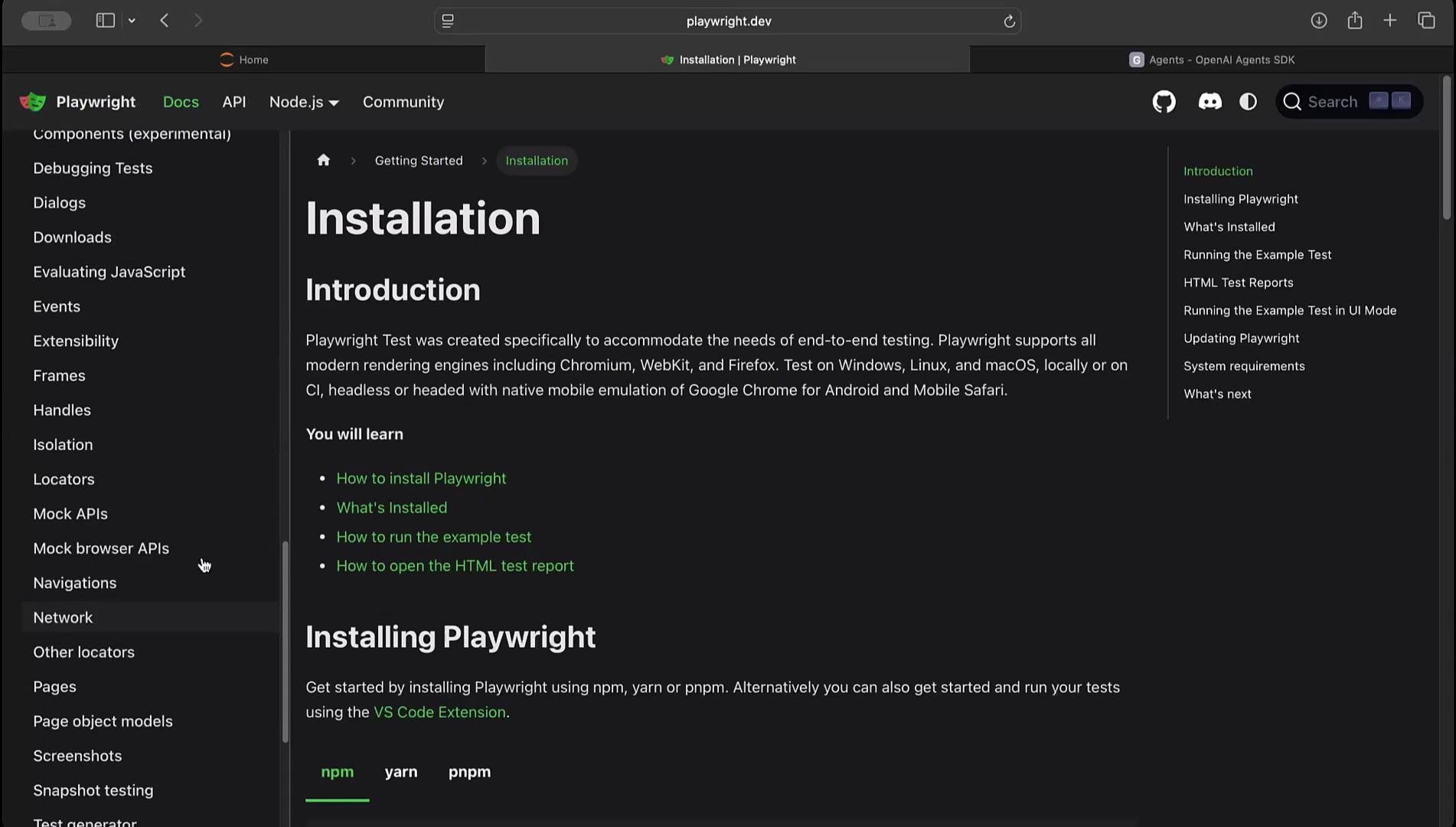This screenshot has height=827, width=1456.
Task: Jump to Introduction in table of contents
Action: (1218, 172)
